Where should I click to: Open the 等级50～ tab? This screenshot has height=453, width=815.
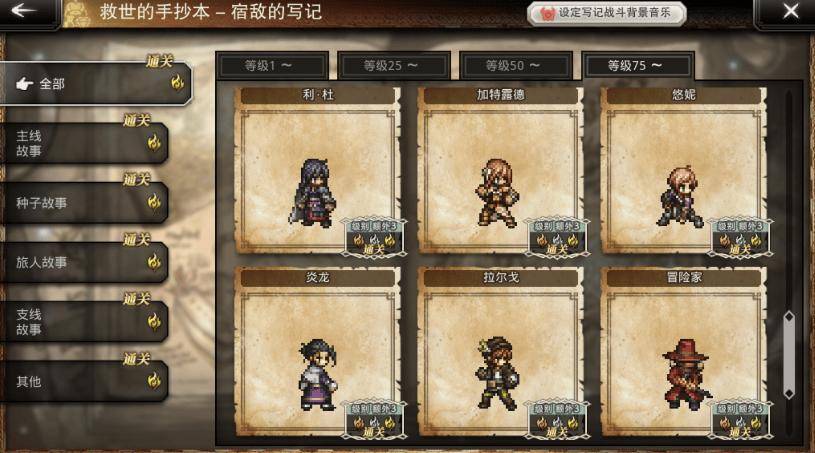516,66
